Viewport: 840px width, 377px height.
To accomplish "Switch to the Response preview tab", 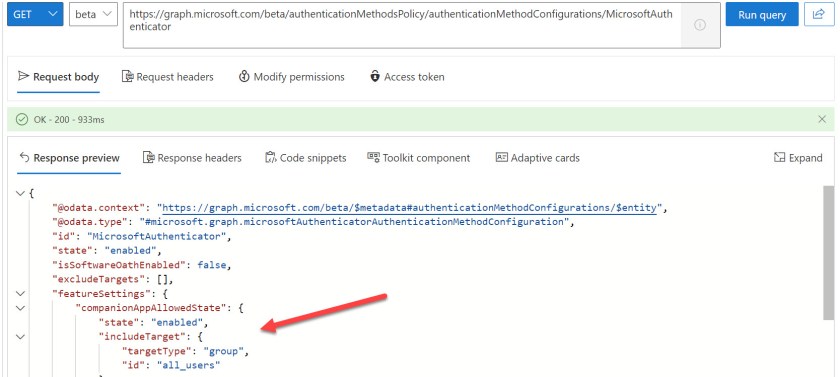I will [69, 158].
